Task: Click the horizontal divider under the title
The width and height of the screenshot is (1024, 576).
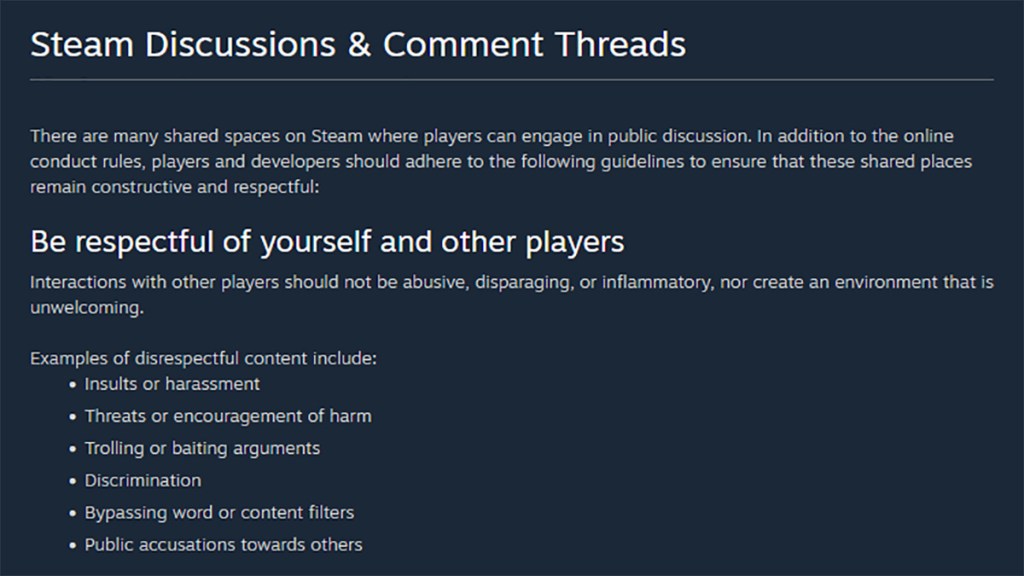Action: click(x=512, y=79)
